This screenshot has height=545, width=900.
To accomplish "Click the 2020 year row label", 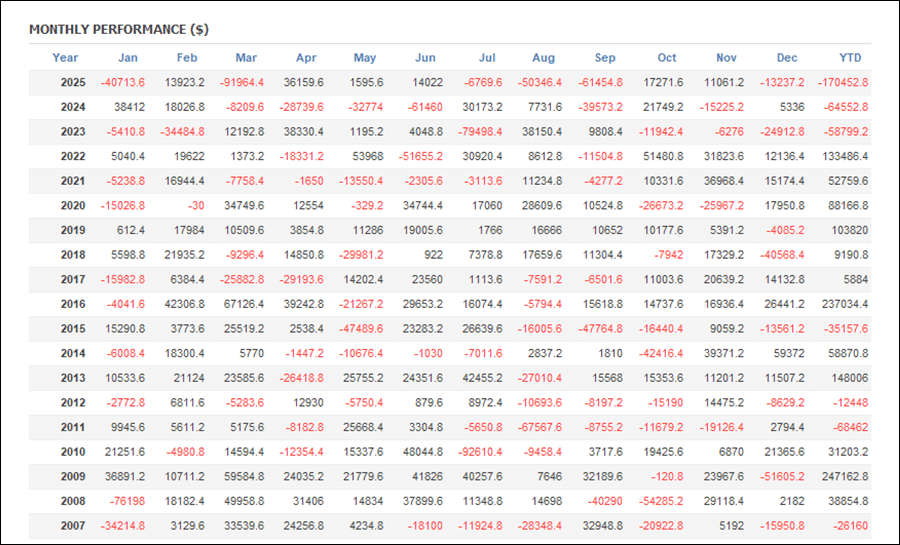I will point(72,206).
